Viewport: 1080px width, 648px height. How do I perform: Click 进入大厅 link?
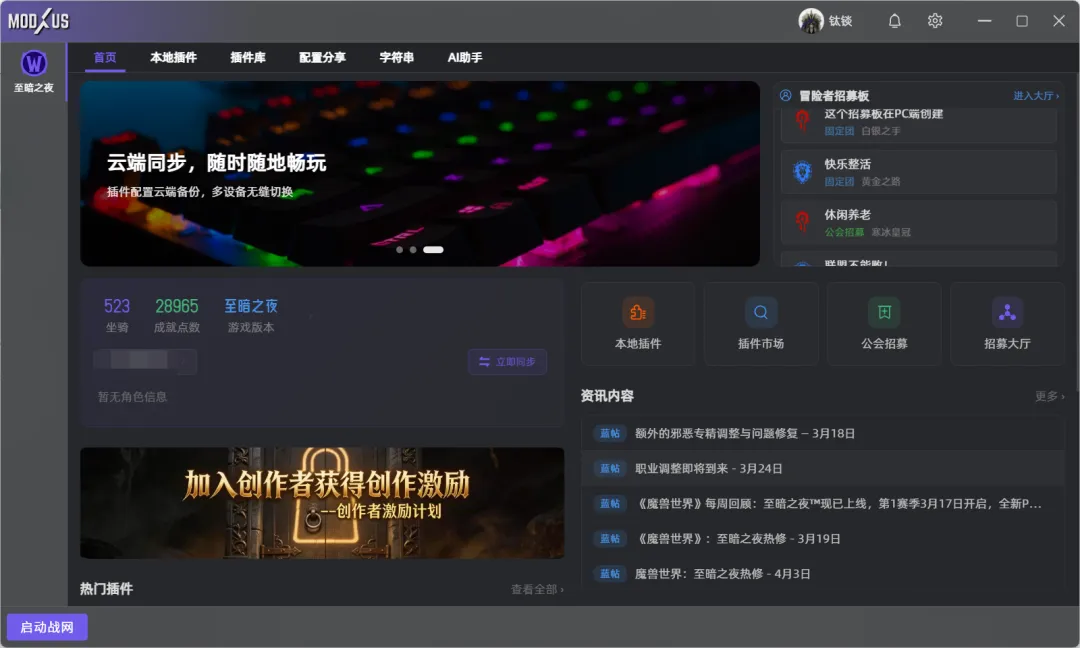[x=1036, y=96]
